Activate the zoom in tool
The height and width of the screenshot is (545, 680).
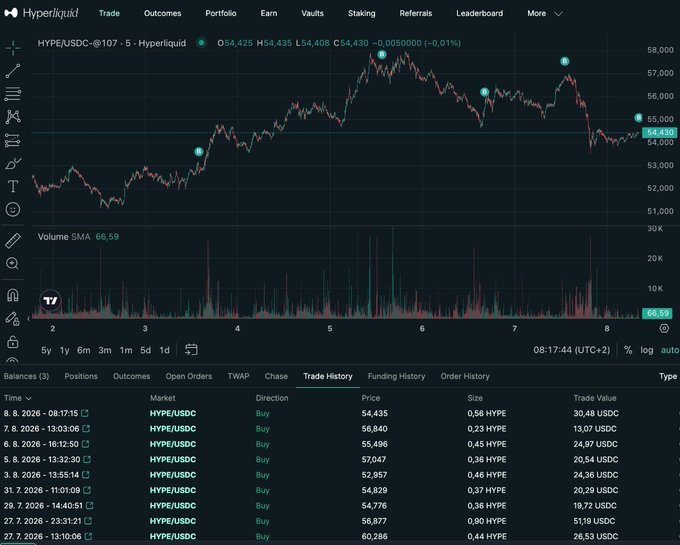[13, 263]
